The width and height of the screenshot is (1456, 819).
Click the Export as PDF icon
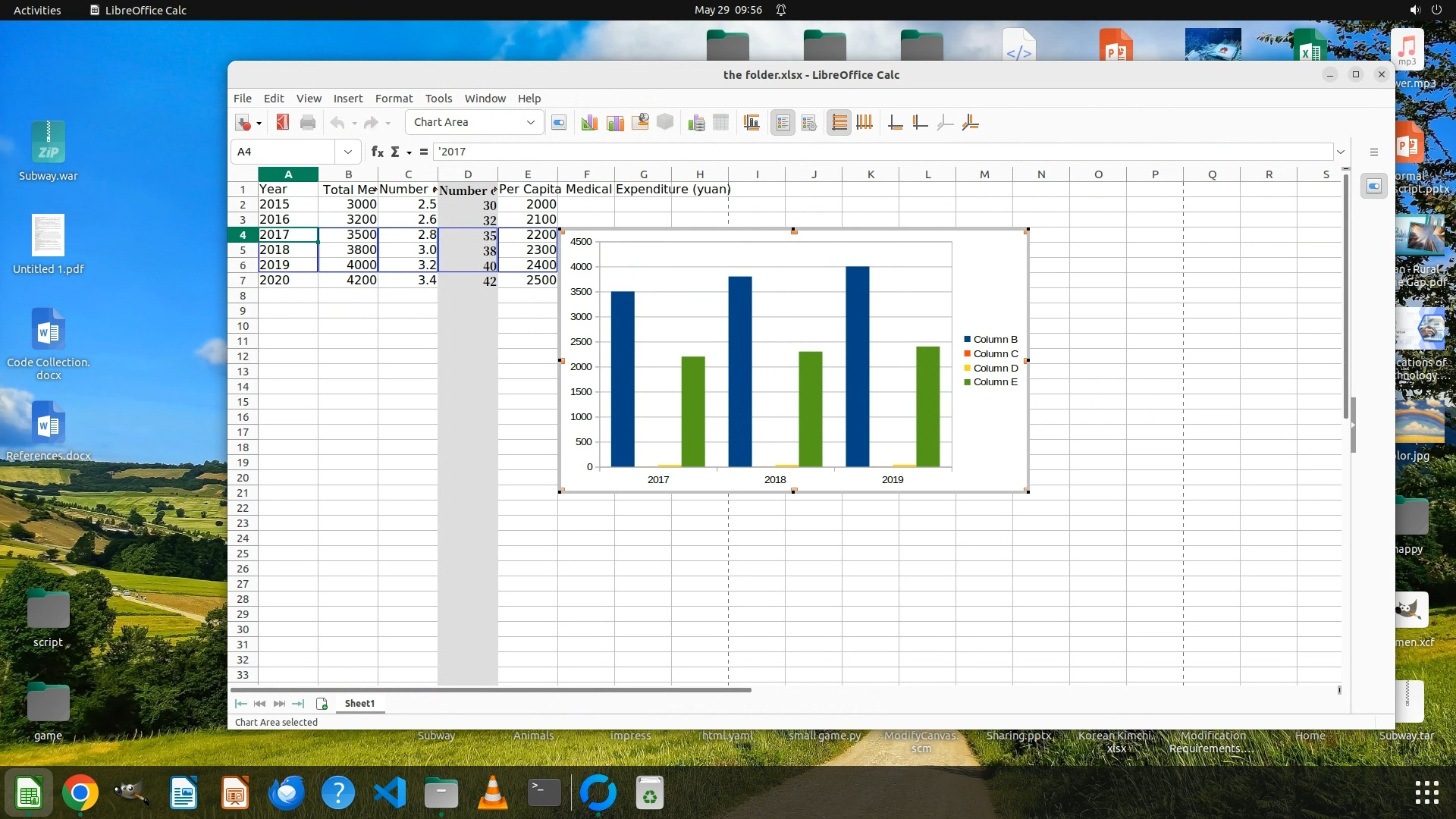(283, 123)
